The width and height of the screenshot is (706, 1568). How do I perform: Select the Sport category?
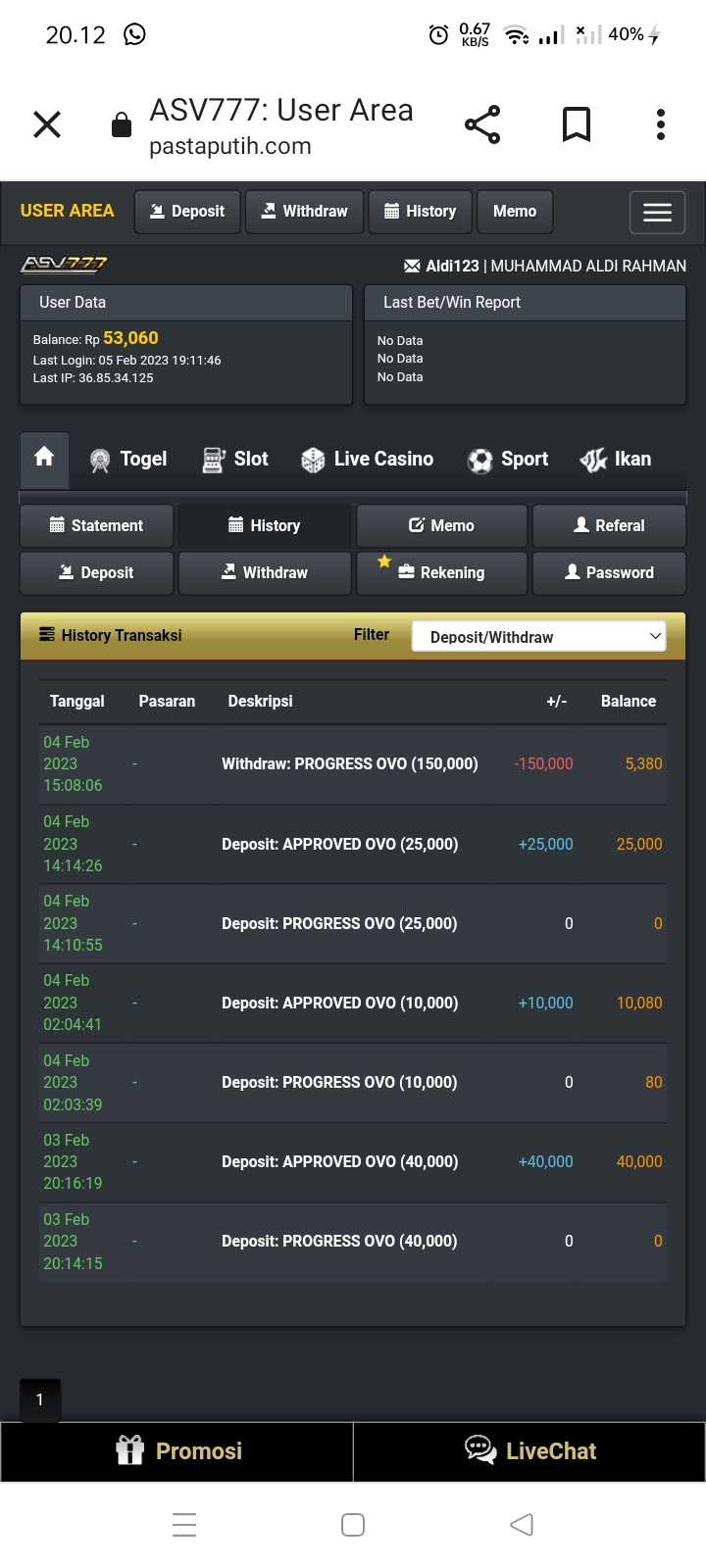[x=508, y=459]
